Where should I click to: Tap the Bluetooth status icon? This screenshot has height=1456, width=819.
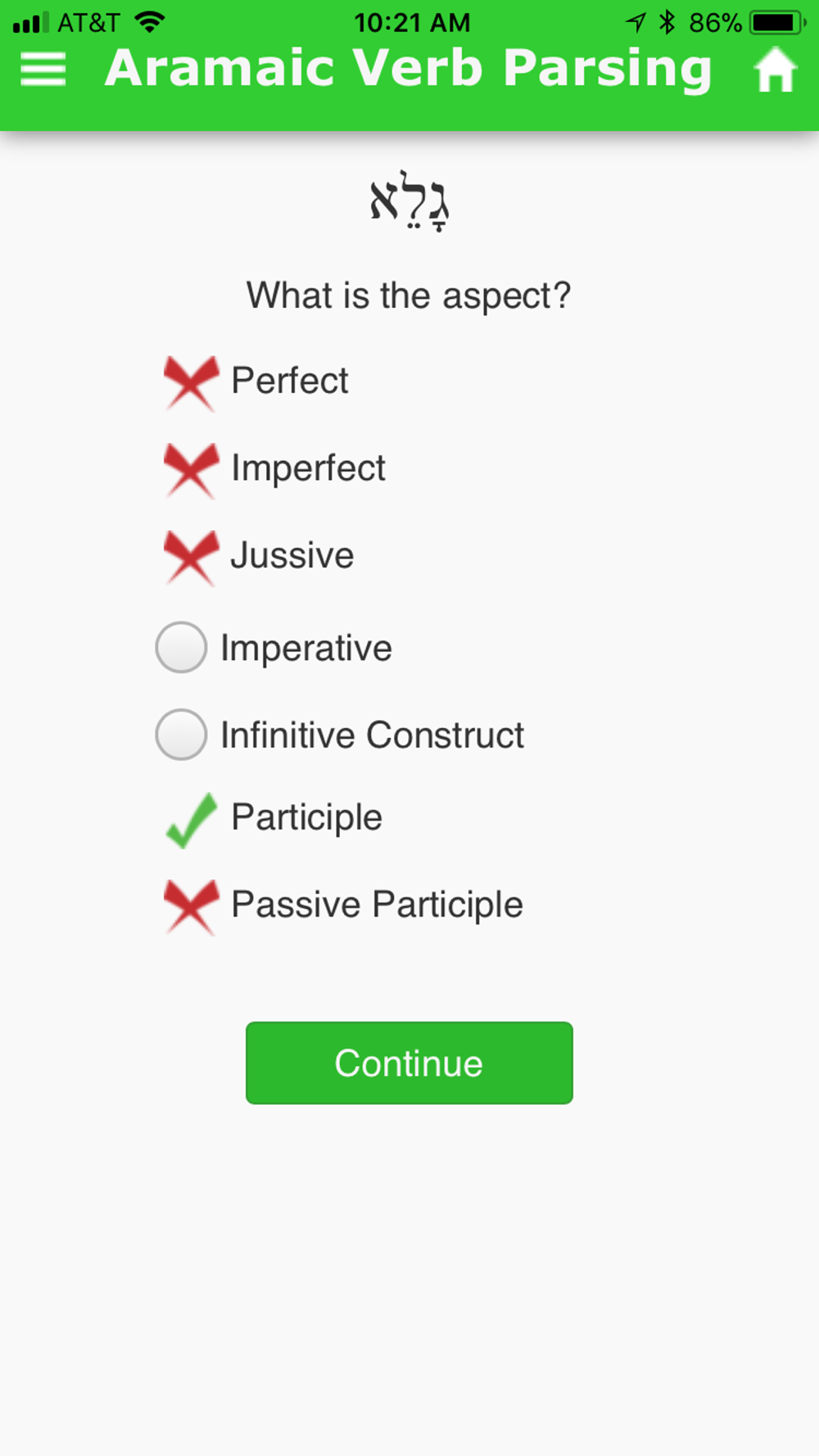[x=667, y=22]
